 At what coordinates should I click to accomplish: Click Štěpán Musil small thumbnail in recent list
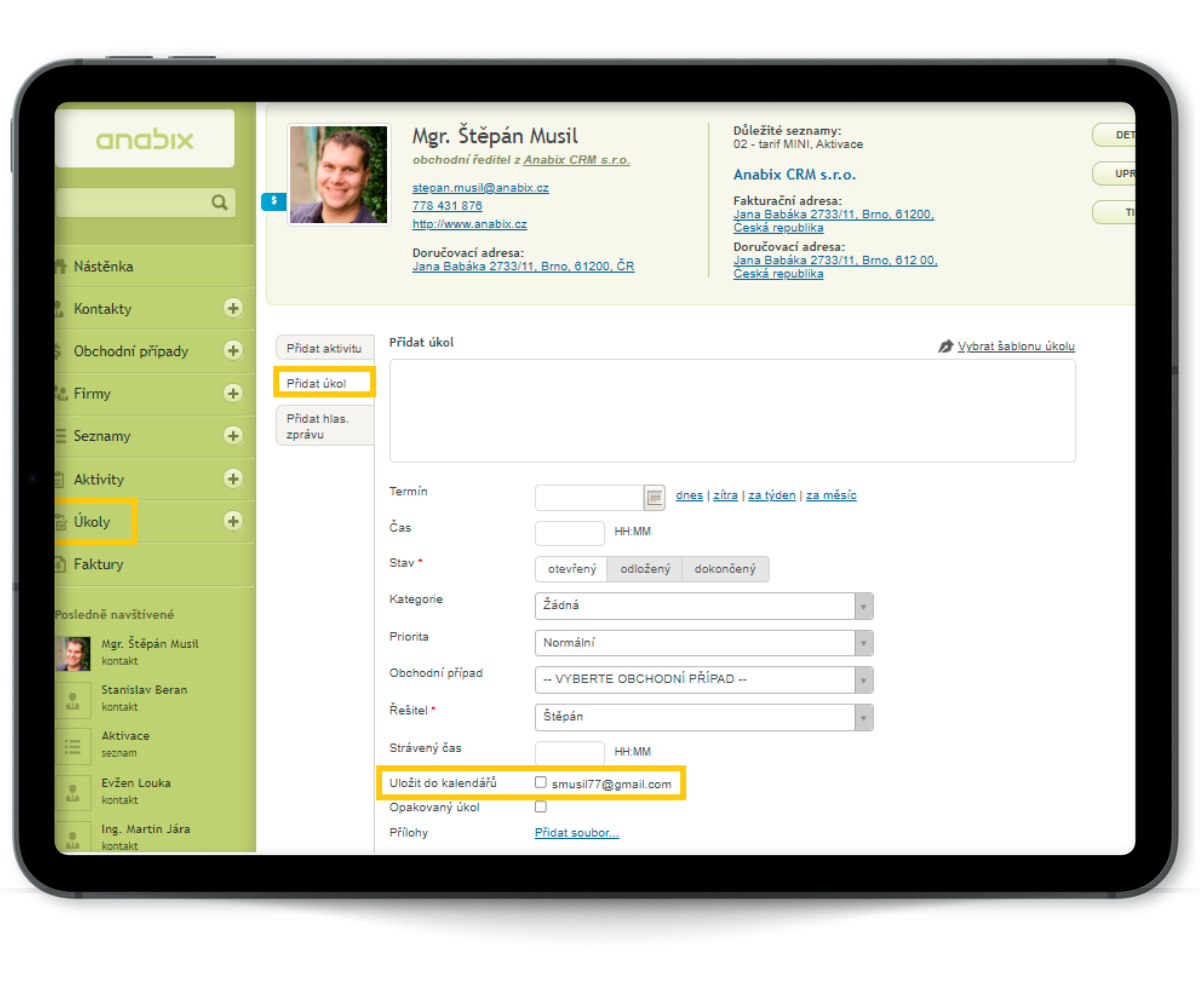72,652
